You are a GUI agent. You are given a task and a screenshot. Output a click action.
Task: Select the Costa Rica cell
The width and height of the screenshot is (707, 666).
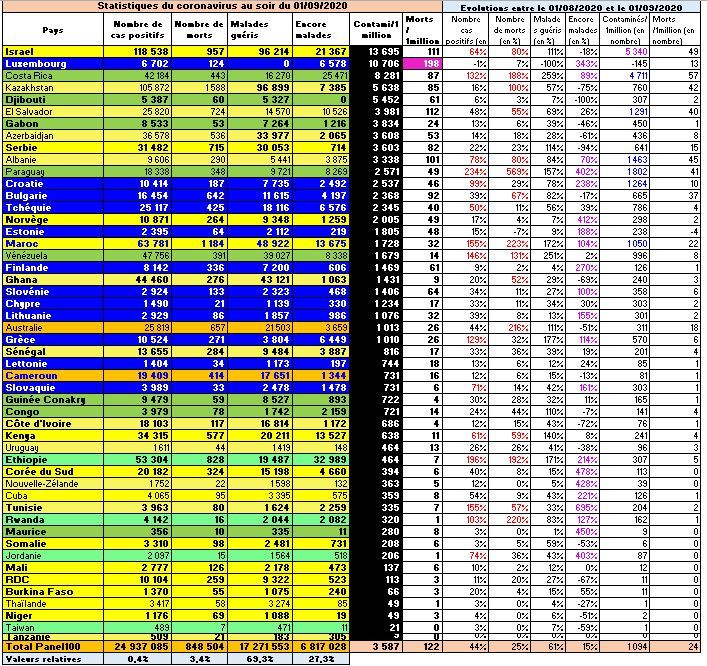[53, 76]
